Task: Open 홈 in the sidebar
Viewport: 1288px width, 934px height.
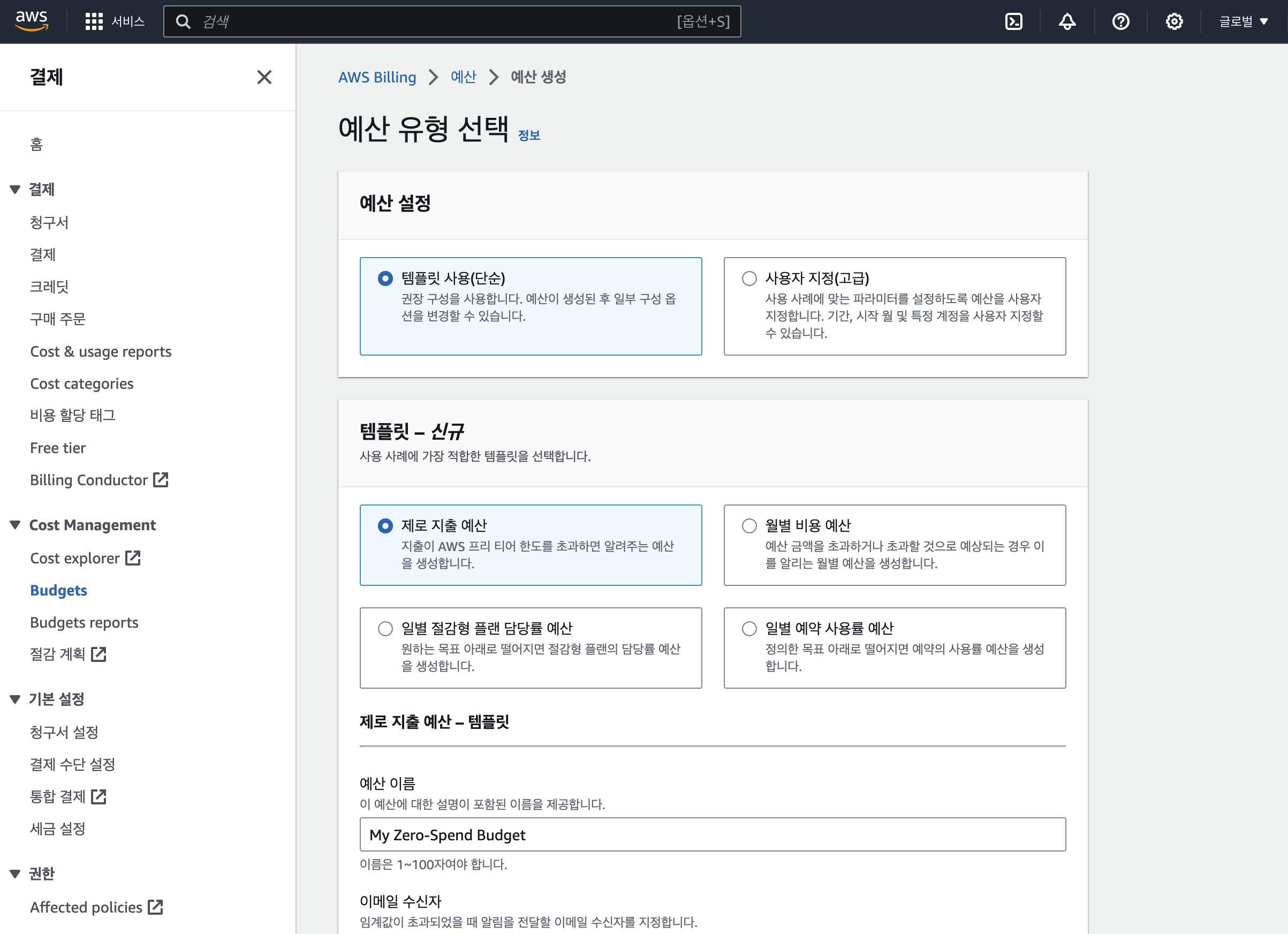Action: point(36,144)
